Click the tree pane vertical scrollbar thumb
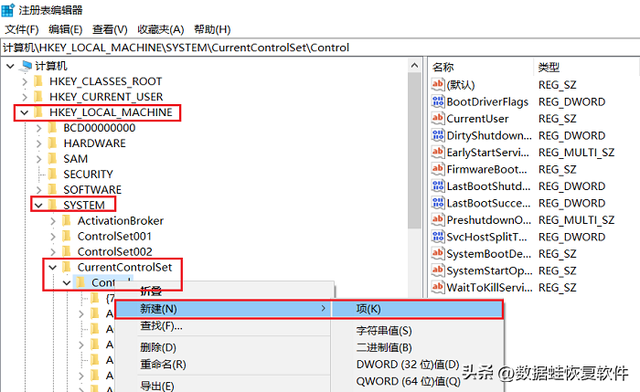The image size is (640, 392). point(414,151)
